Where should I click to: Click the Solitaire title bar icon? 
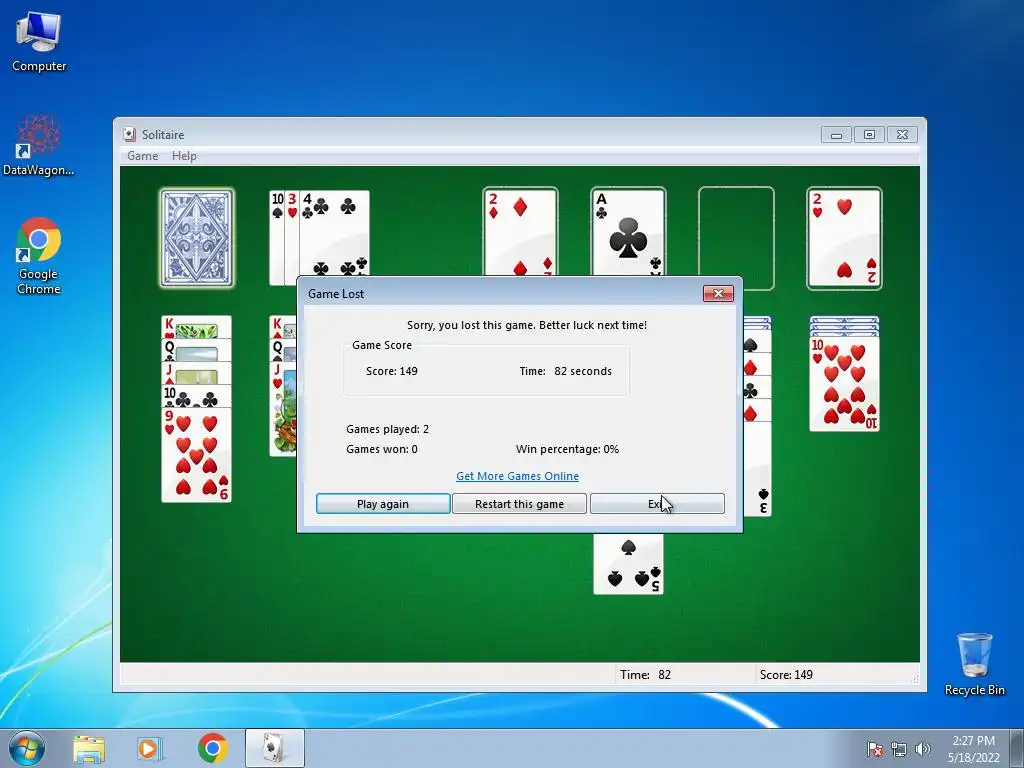pos(129,135)
